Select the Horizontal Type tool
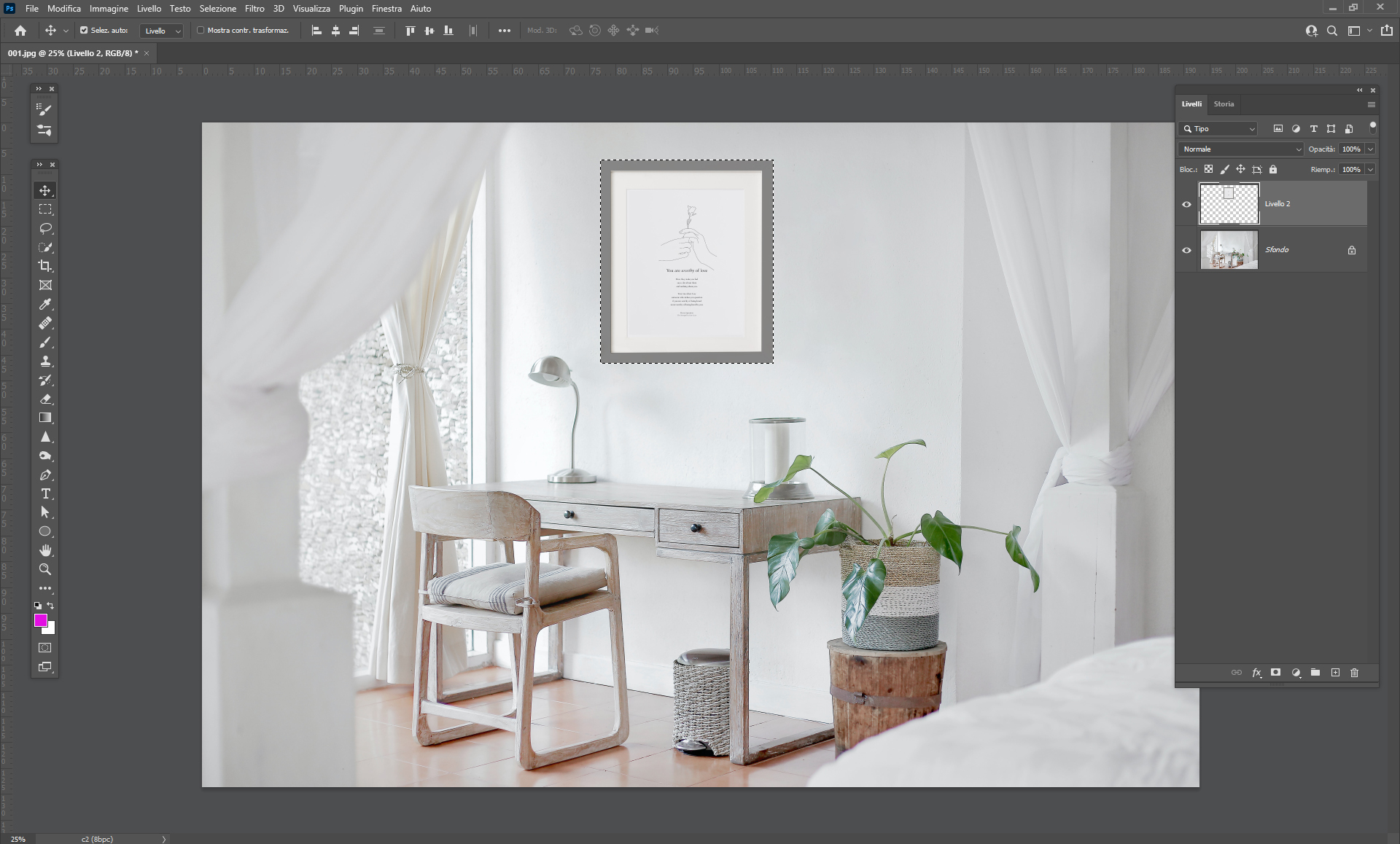This screenshot has width=1400, height=844. 45,493
